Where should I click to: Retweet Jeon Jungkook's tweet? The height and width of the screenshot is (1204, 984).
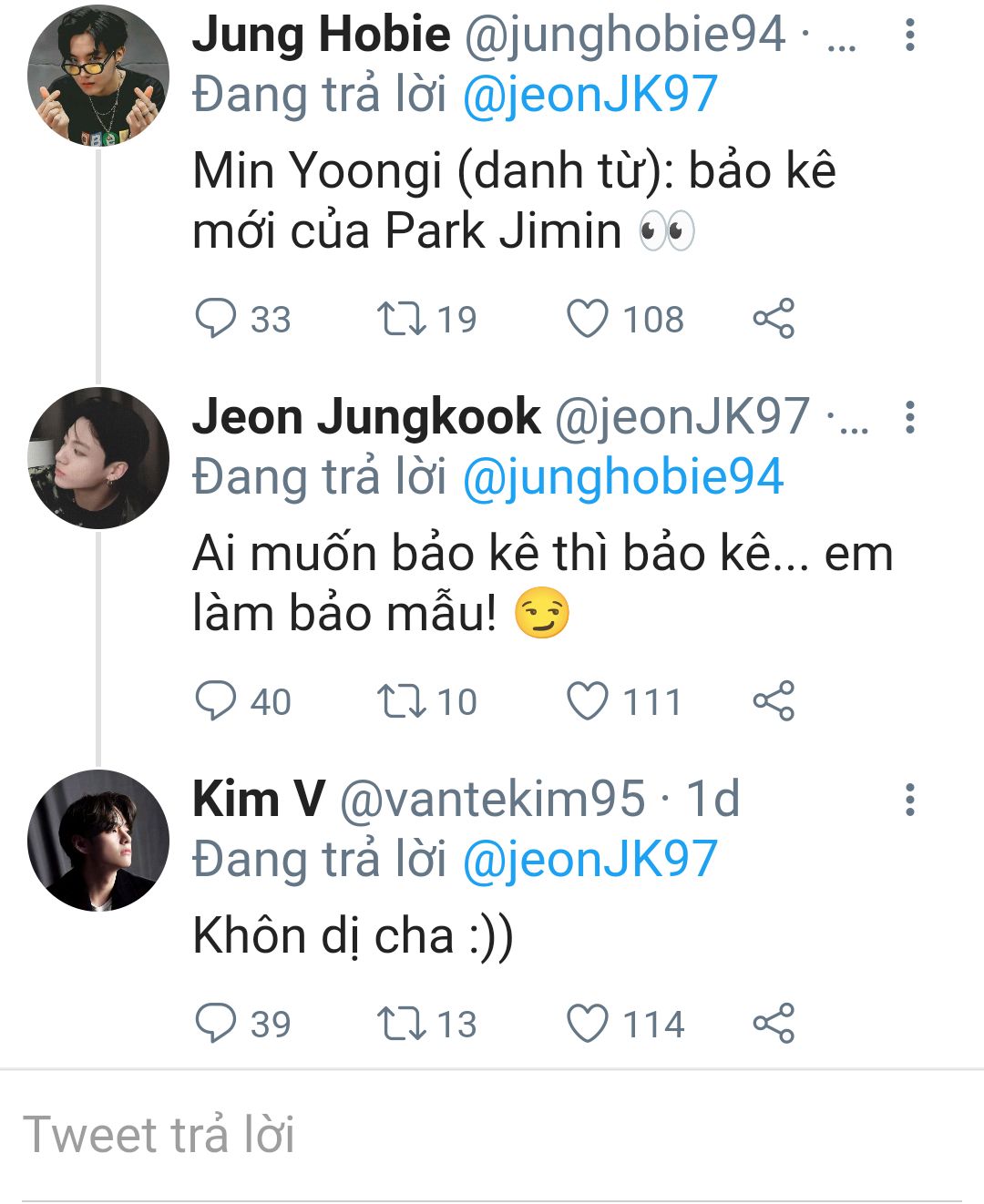[x=402, y=701]
